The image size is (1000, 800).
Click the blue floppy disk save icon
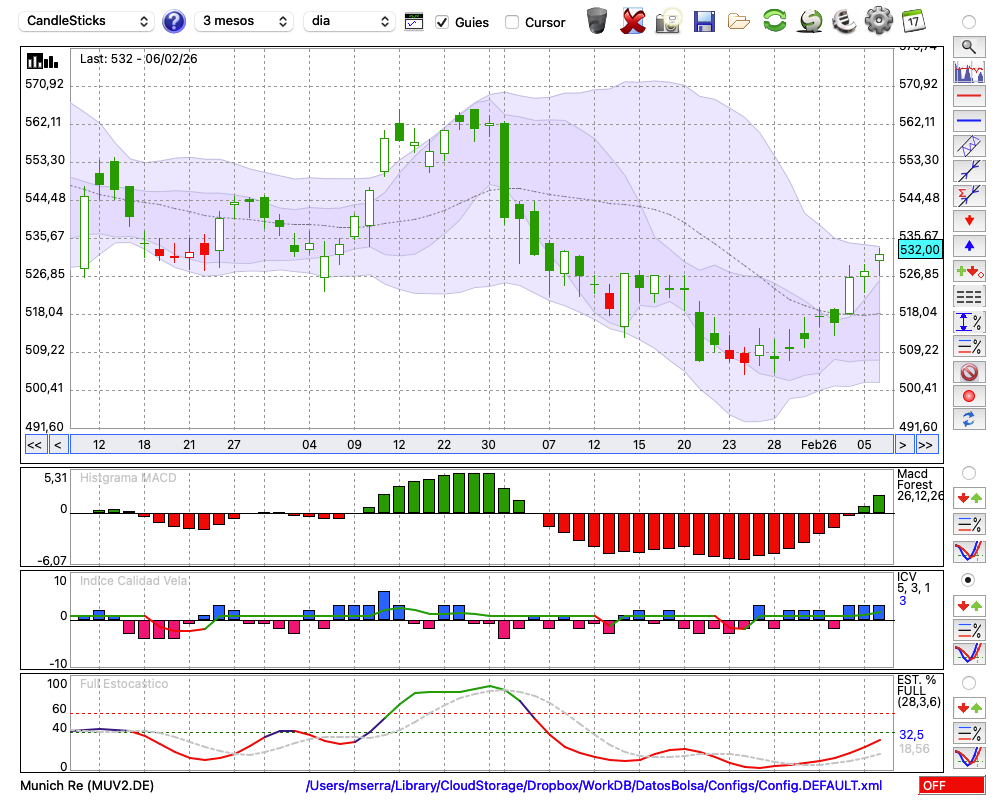pos(704,20)
